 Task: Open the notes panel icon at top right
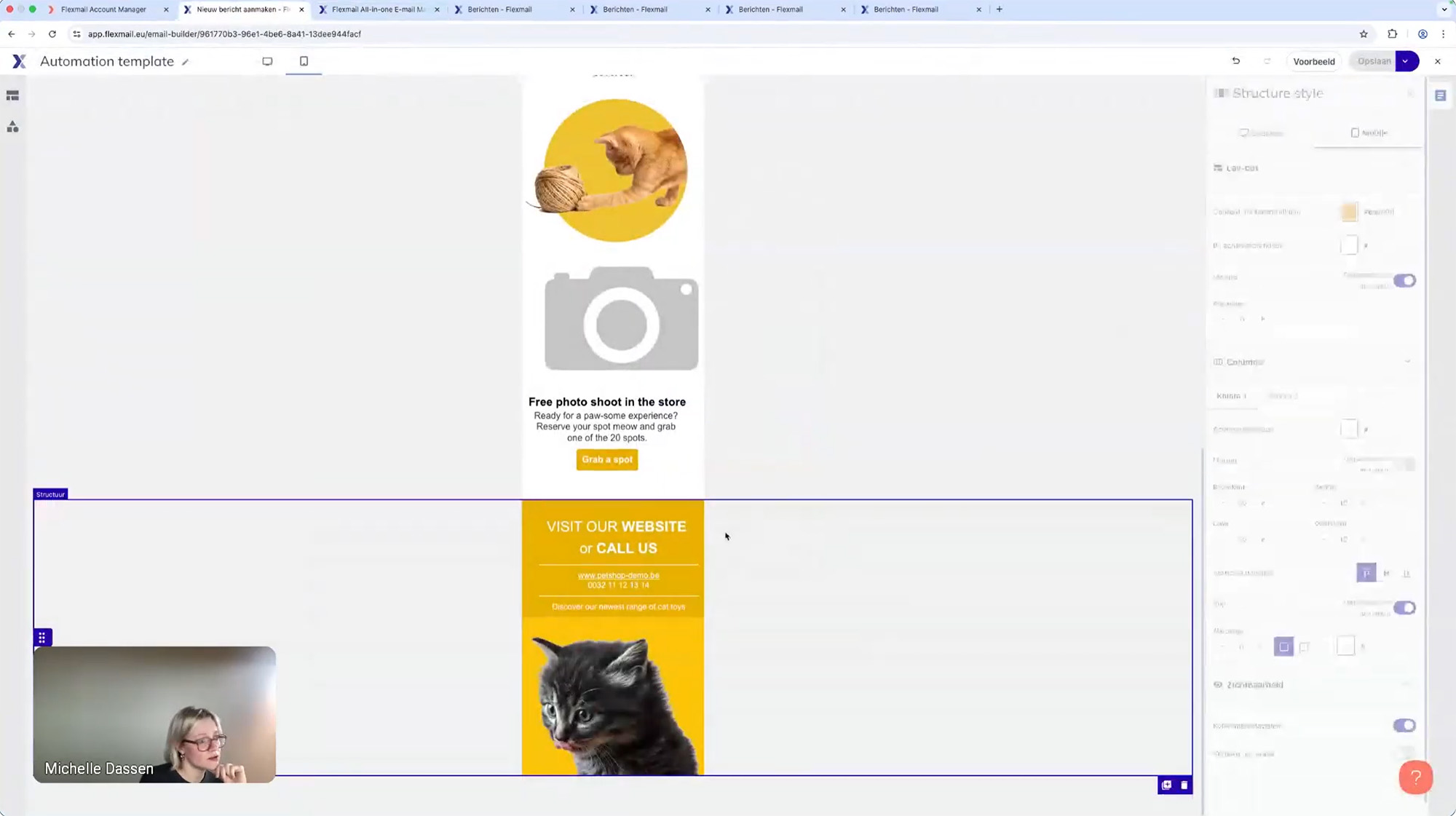[1441, 95]
